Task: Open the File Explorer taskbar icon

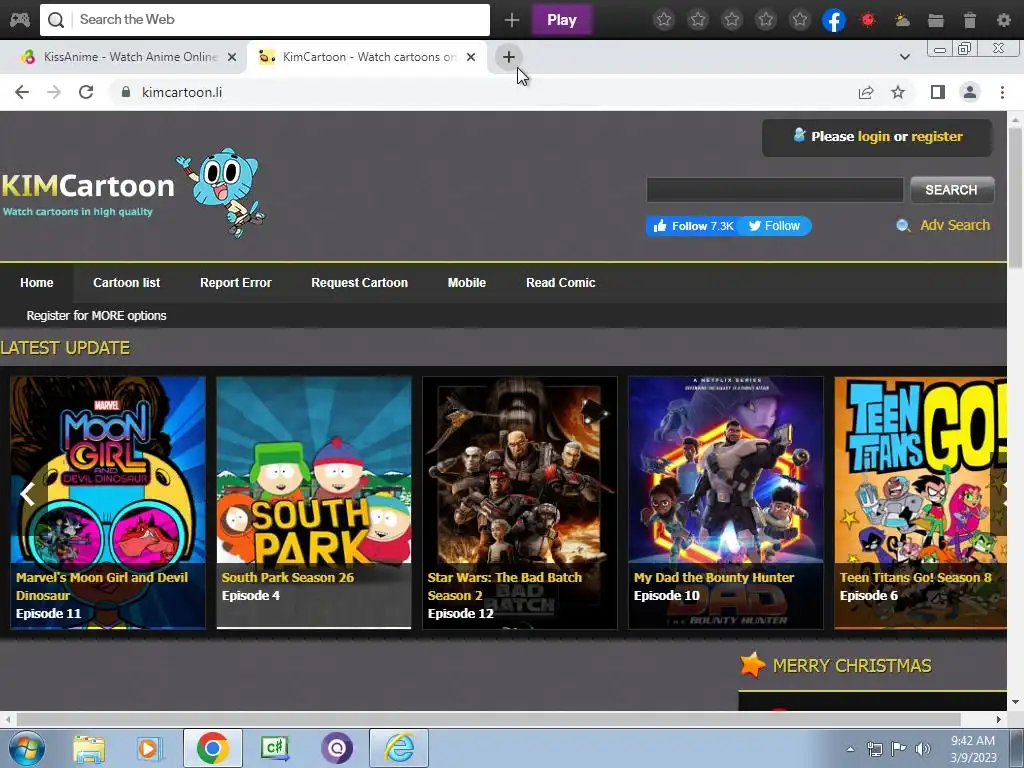Action: click(89, 748)
